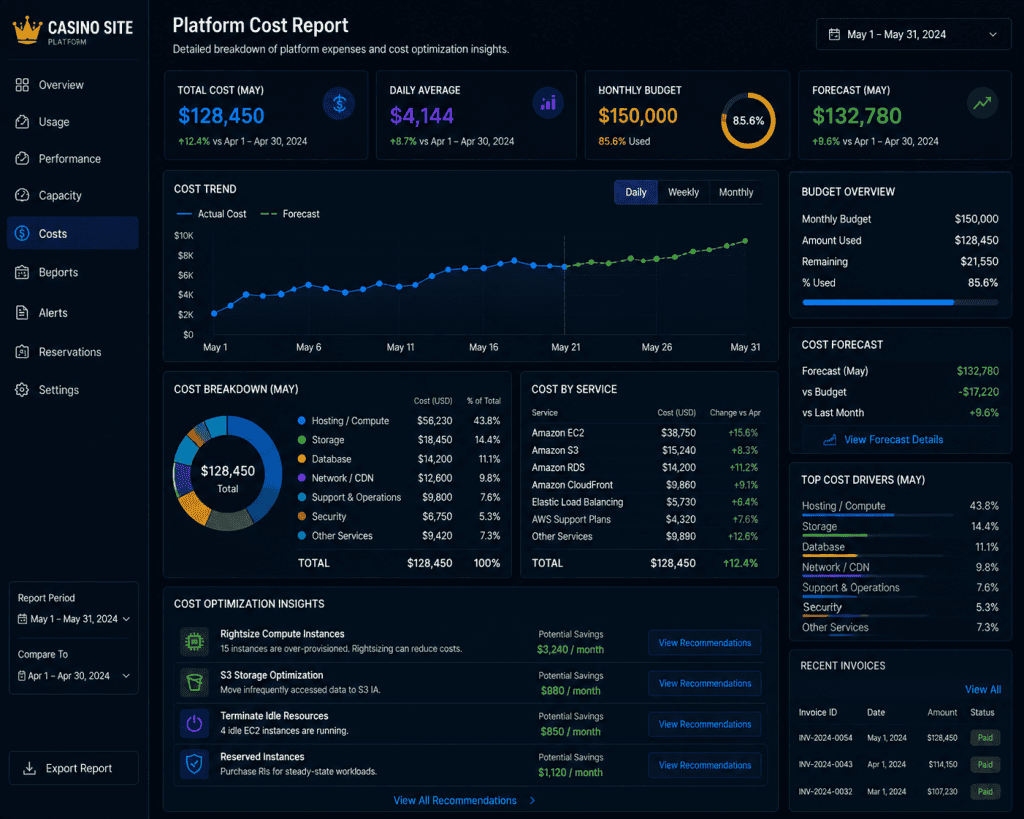Expand the Compare To date selector
This screenshot has width=1024, height=819.
[74, 676]
